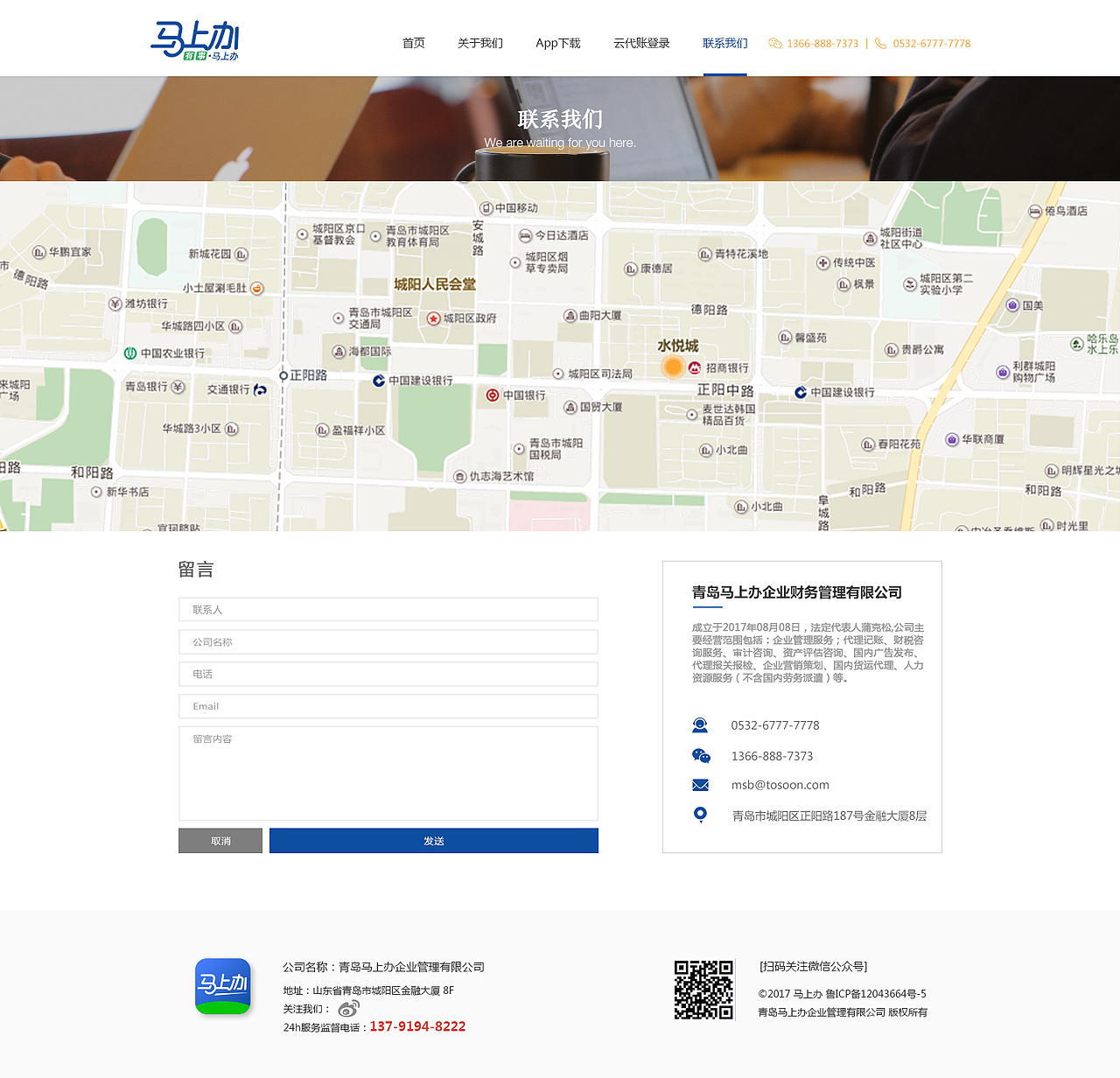Image resolution: width=1120 pixels, height=1078 pixels.
Task: Click the mobile phone icon next to 1366-888-7373
Action: point(700,755)
